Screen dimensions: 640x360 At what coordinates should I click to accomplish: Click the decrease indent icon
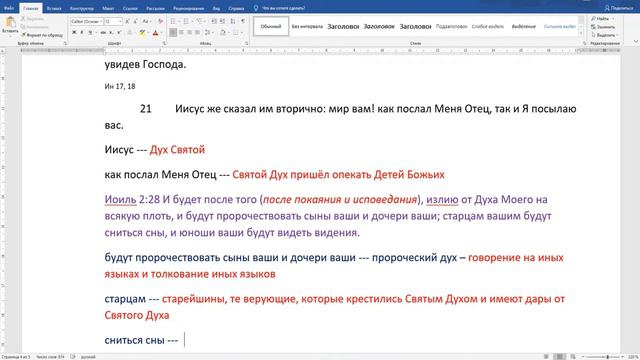[x=214, y=21]
